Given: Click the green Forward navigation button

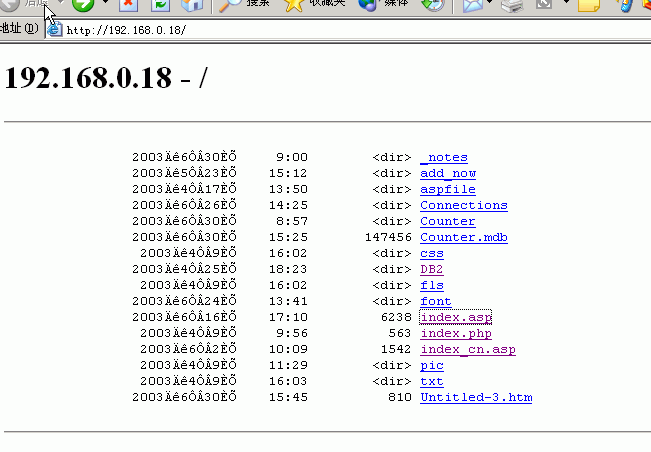Looking at the screenshot, I should pyautogui.click(x=82, y=5).
